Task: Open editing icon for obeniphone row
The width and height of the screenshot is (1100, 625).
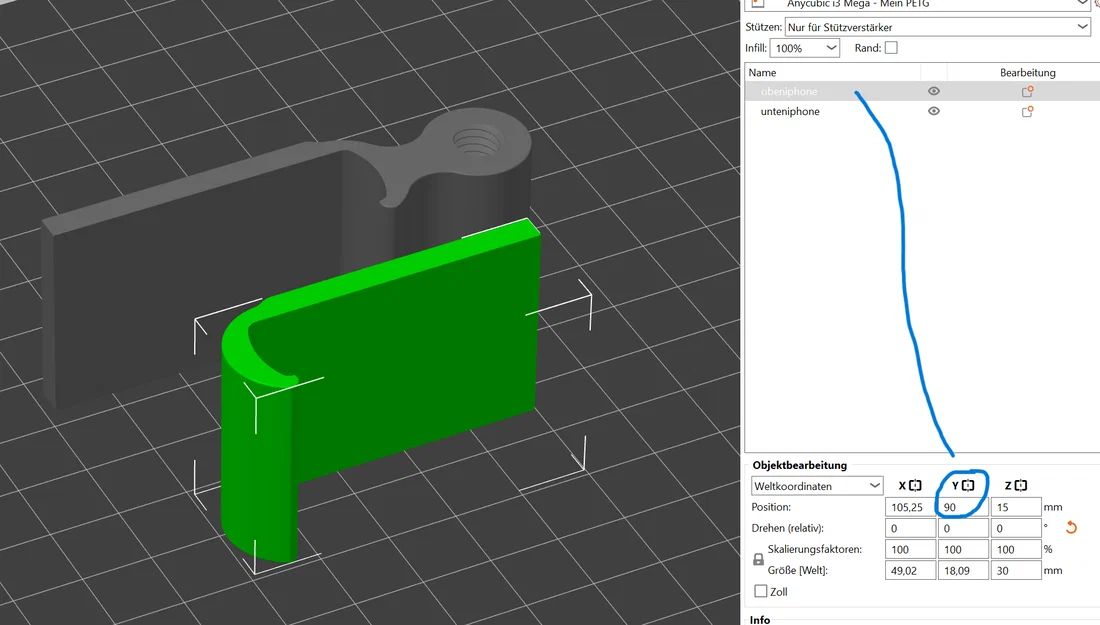Action: pos(1027,91)
